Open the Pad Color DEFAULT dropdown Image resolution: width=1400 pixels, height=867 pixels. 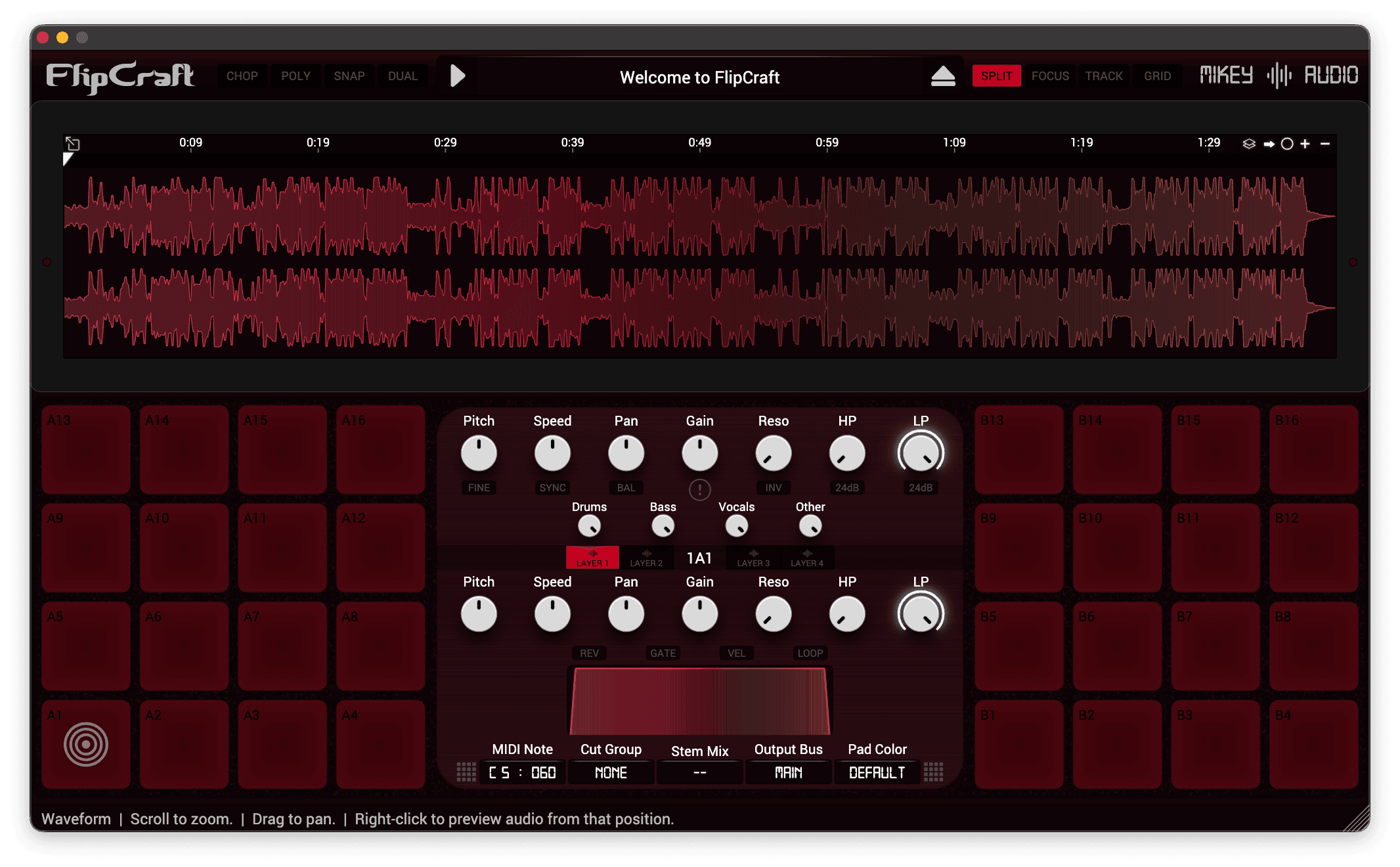877,772
